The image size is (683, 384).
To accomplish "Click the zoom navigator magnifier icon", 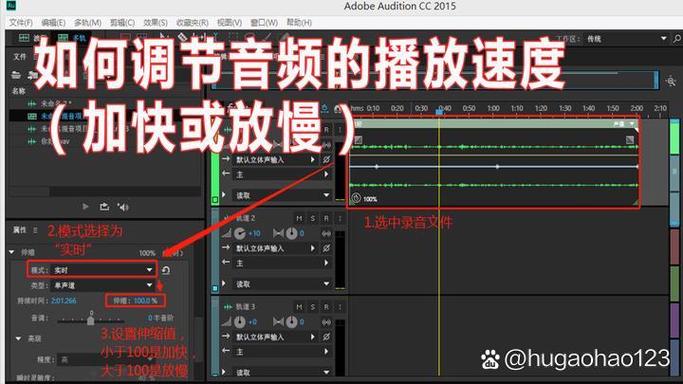I will click(x=671, y=81).
